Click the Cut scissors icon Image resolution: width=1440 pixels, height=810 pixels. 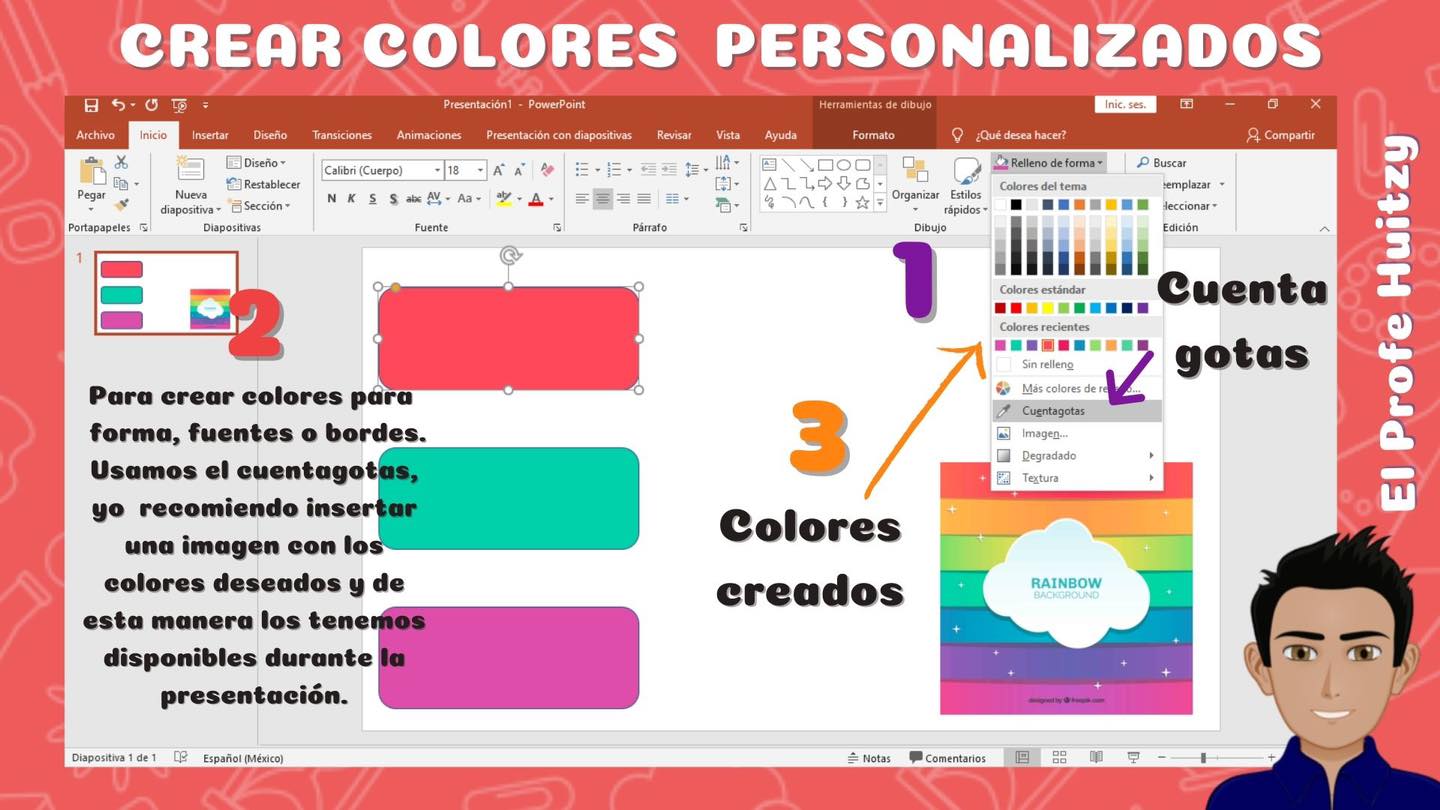click(x=121, y=163)
